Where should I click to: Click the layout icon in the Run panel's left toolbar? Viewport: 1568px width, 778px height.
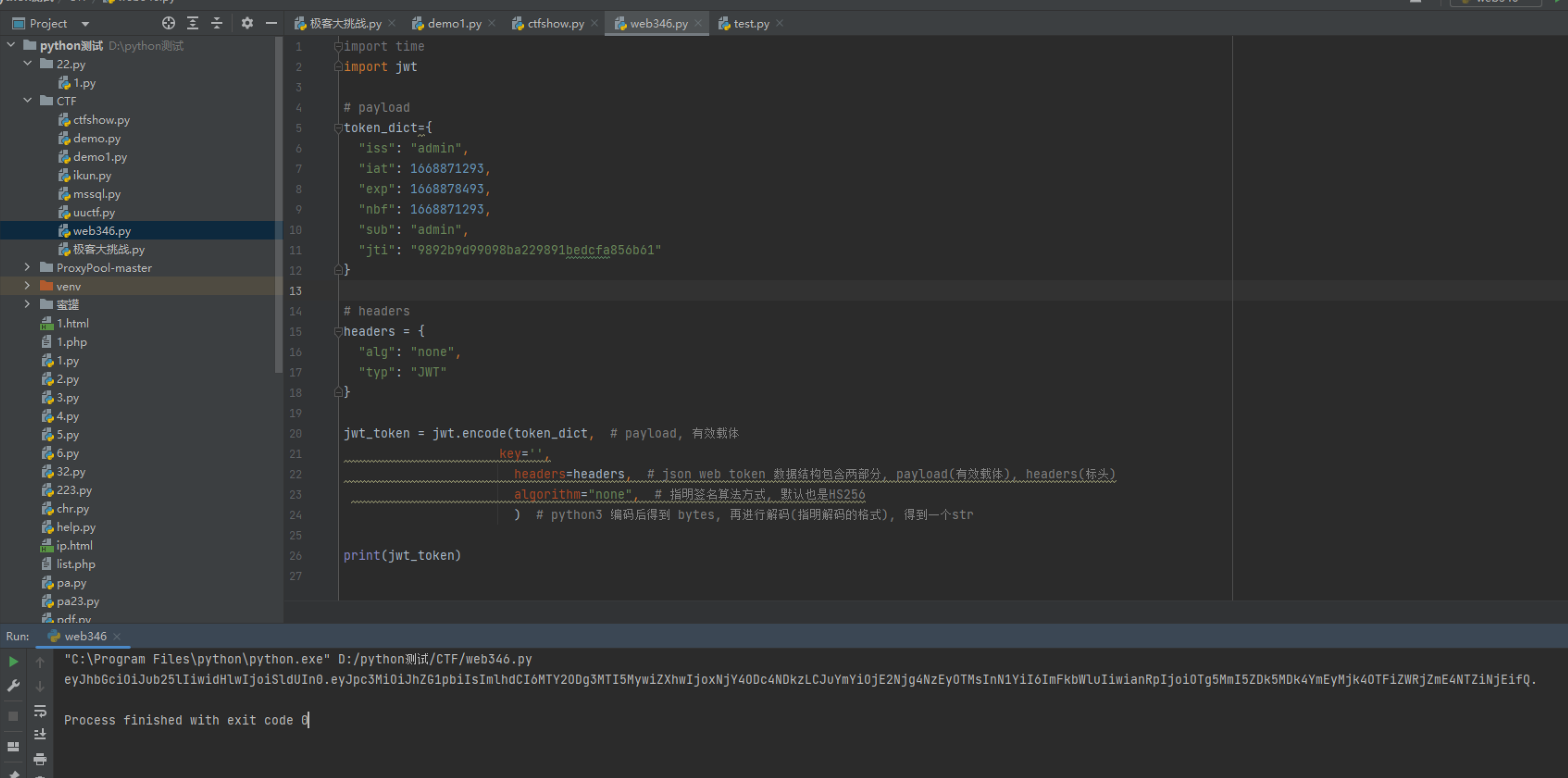tap(13, 747)
